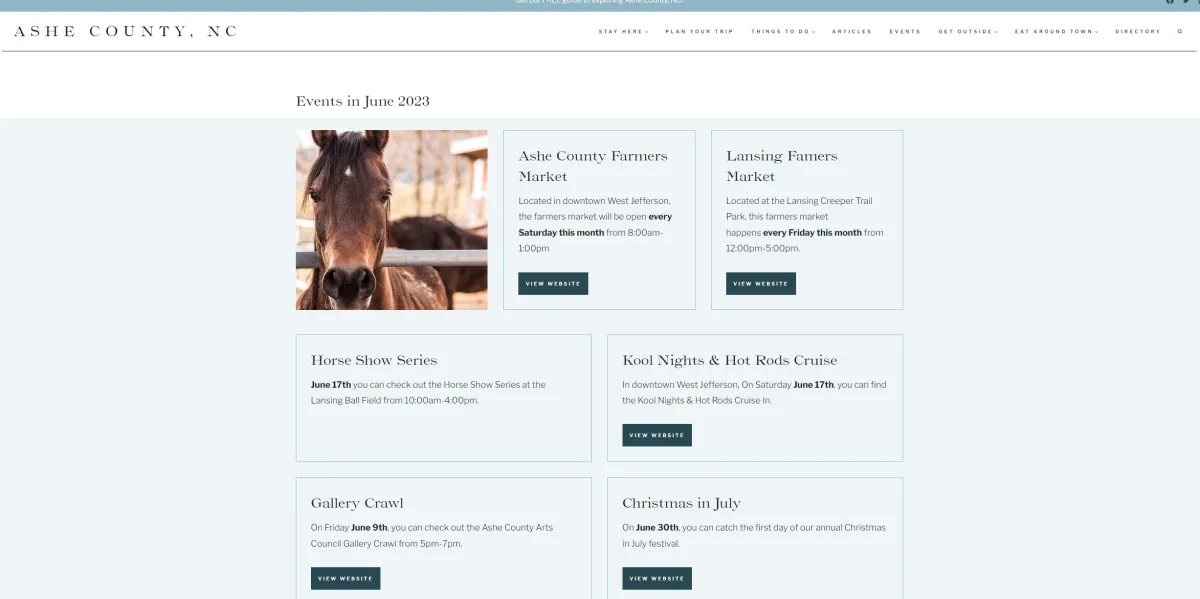This screenshot has width=1200, height=599.
Task: Open the Events menu item
Action: pos(905,32)
